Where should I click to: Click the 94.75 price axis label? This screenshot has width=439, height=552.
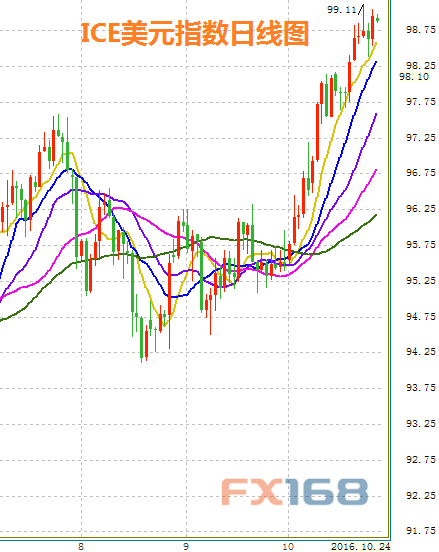click(421, 316)
